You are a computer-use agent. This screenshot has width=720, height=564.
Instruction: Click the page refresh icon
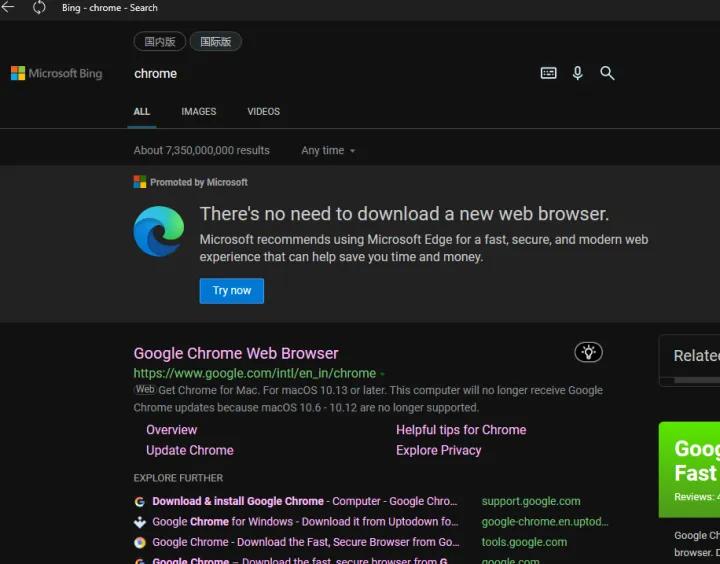39,7
